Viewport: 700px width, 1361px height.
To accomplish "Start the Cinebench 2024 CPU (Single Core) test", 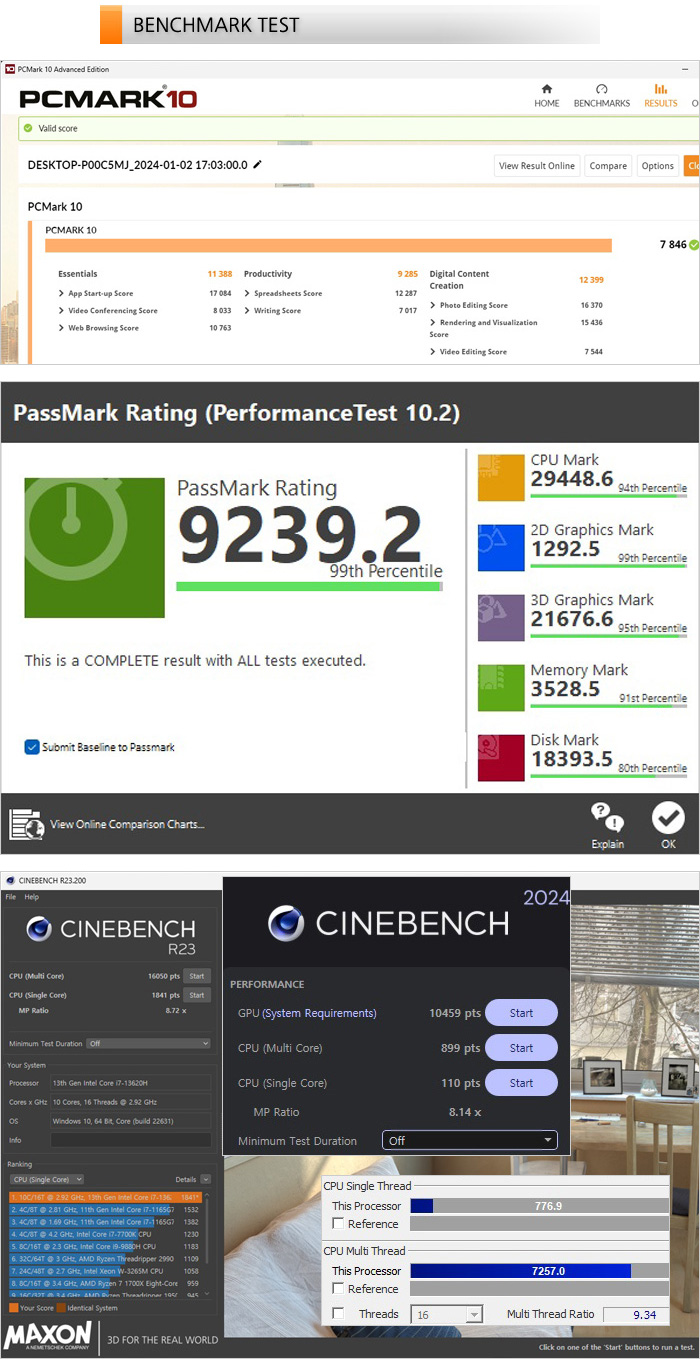I will coord(521,1083).
